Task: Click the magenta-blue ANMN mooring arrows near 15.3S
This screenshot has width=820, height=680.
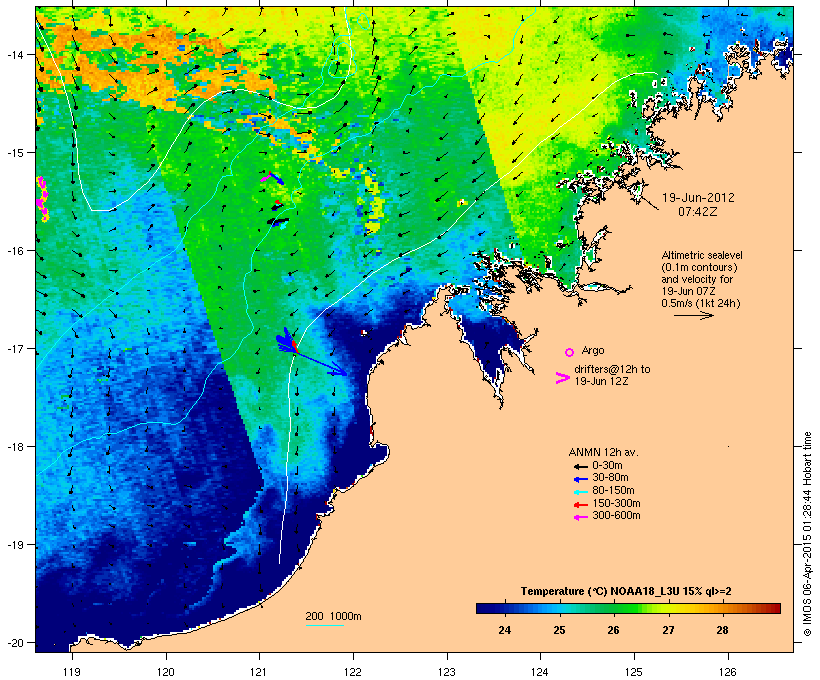Action: pos(272,178)
